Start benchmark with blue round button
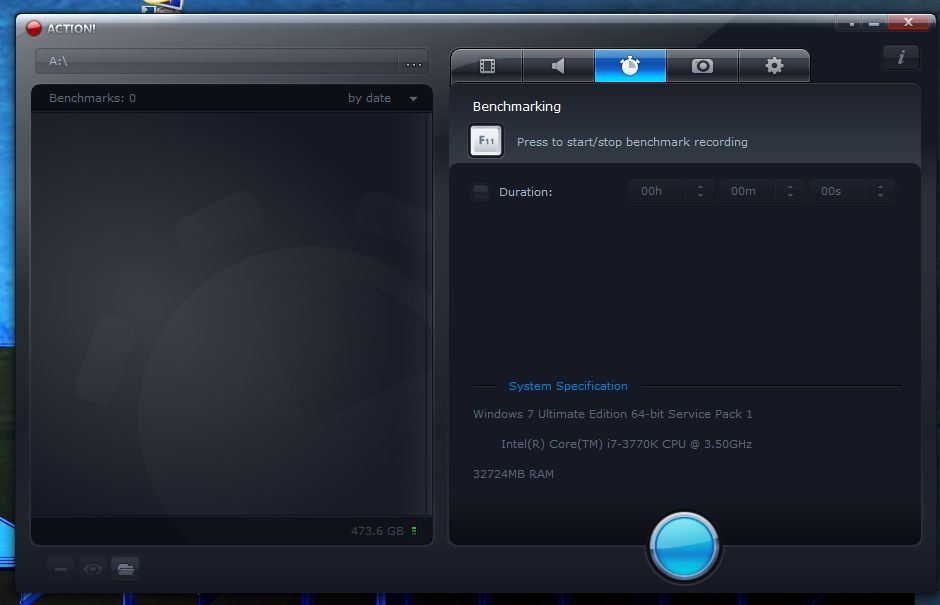940x605 pixels. tap(683, 547)
